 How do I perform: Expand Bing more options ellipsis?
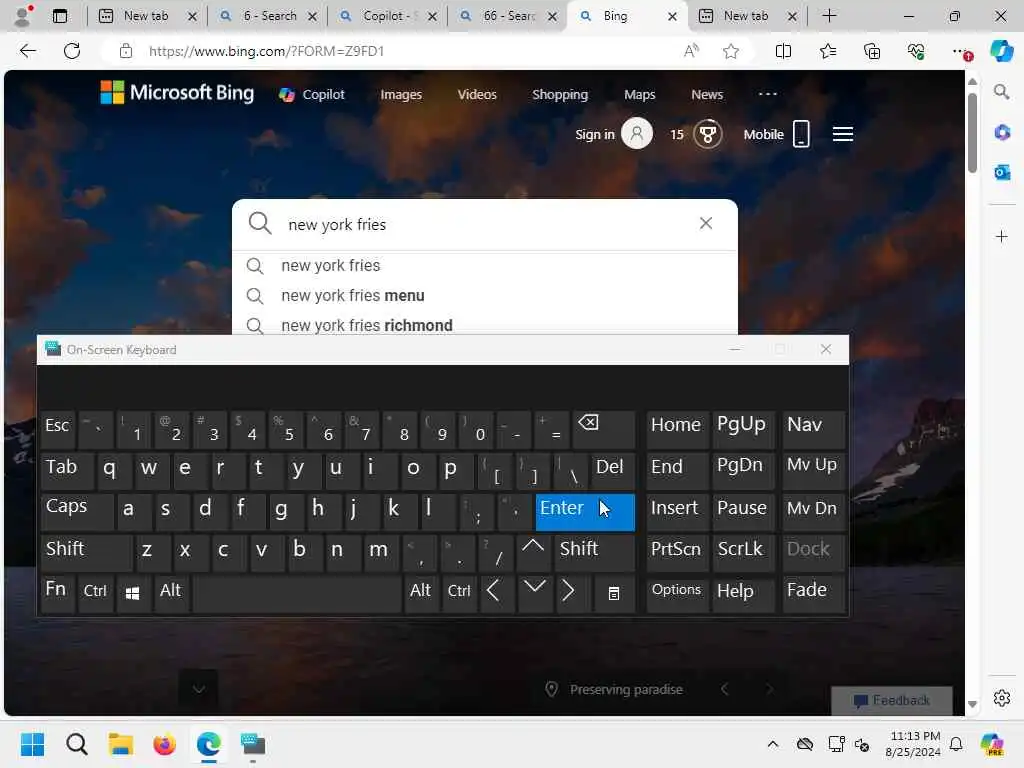(x=767, y=94)
